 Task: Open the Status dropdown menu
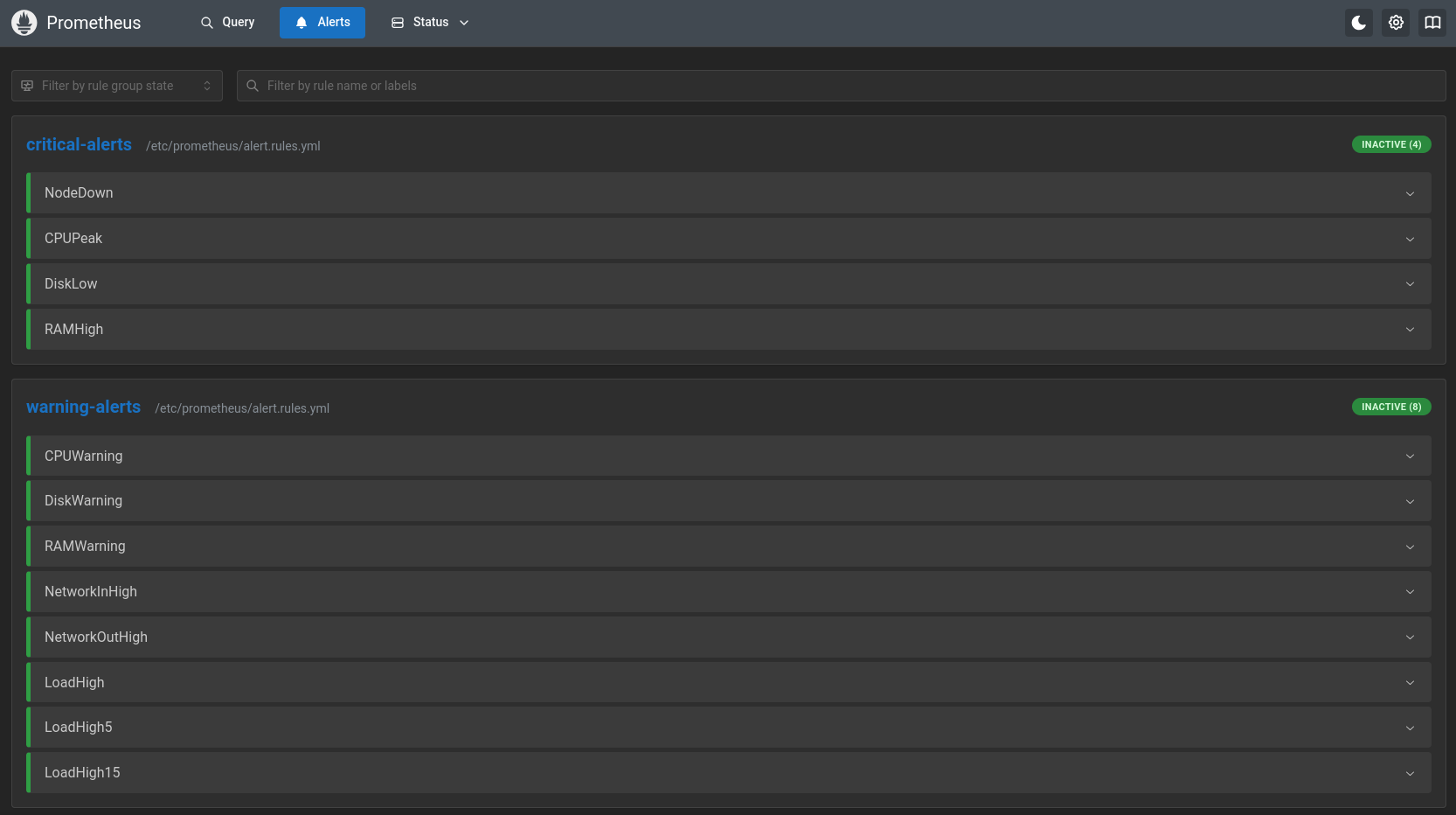430,23
